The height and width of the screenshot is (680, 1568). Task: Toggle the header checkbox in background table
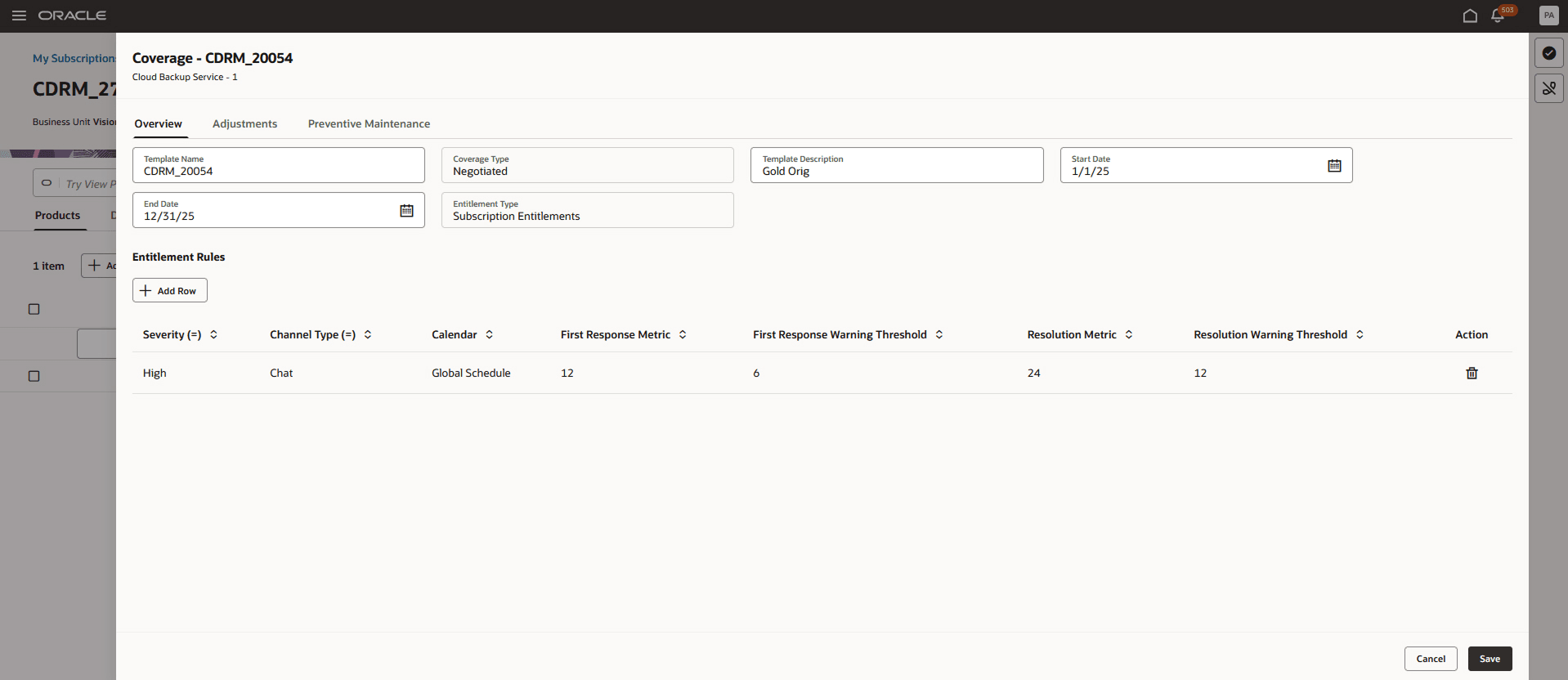click(x=34, y=309)
